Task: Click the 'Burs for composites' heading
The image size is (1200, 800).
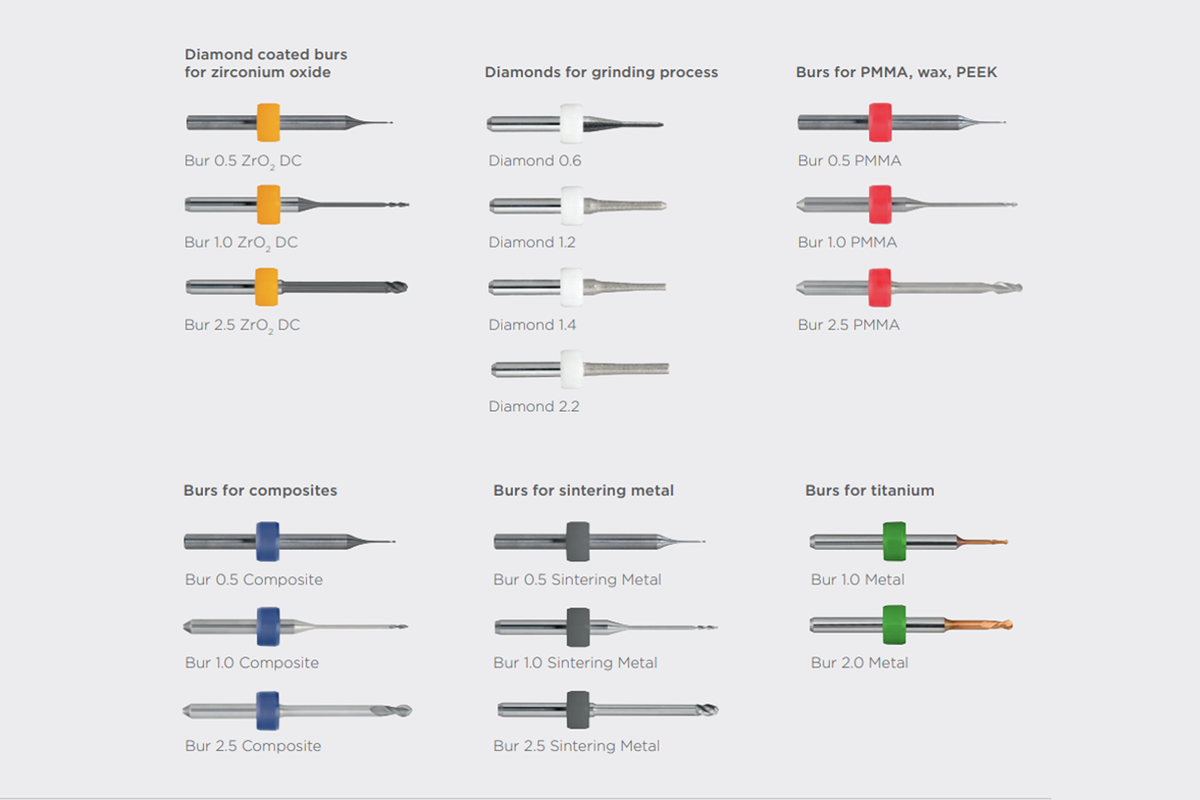Action: coord(260,490)
